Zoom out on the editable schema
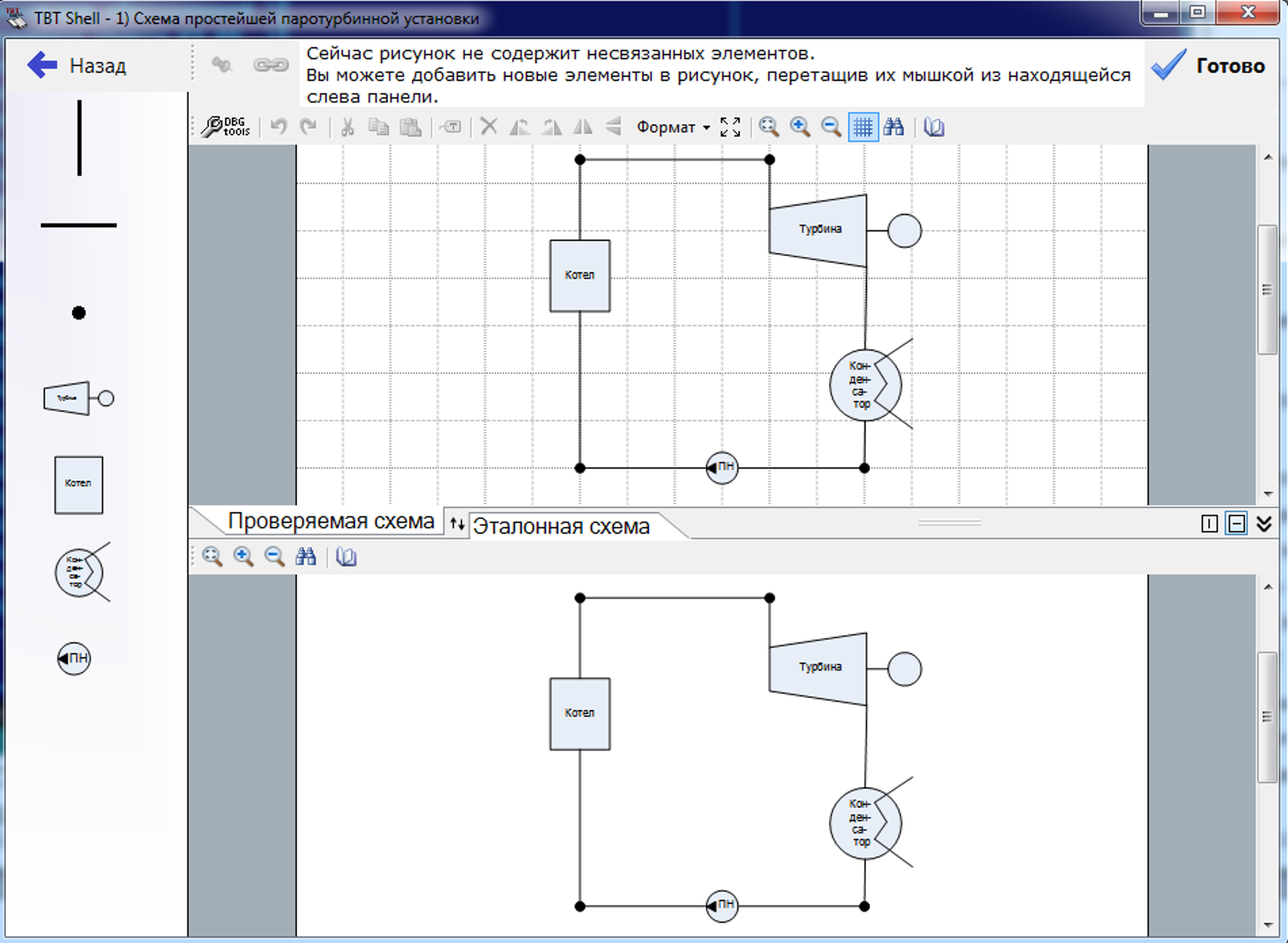1288x943 pixels. pos(831,127)
